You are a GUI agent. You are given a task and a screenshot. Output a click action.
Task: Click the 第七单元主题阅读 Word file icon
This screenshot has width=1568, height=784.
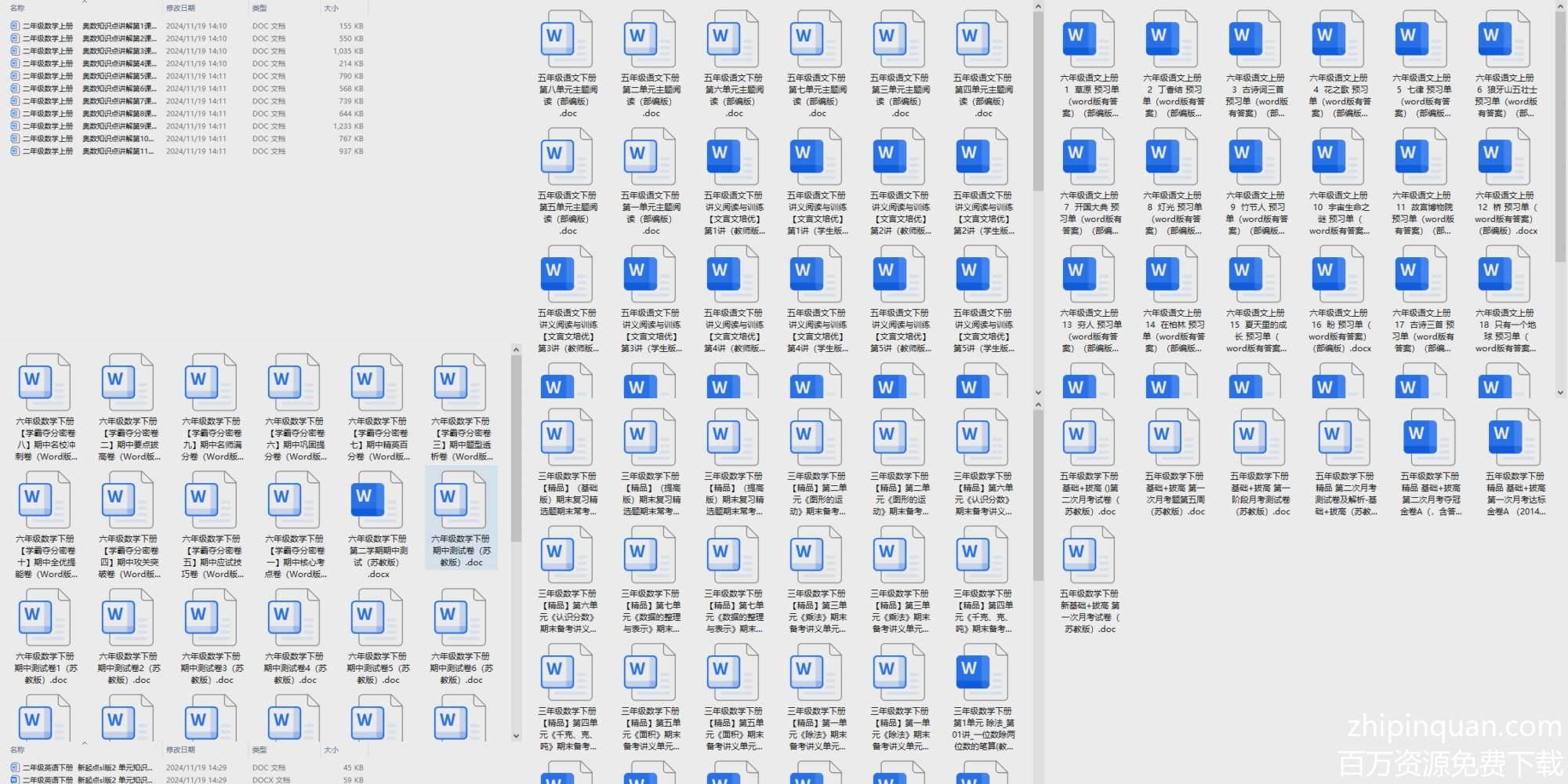pos(816,38)
